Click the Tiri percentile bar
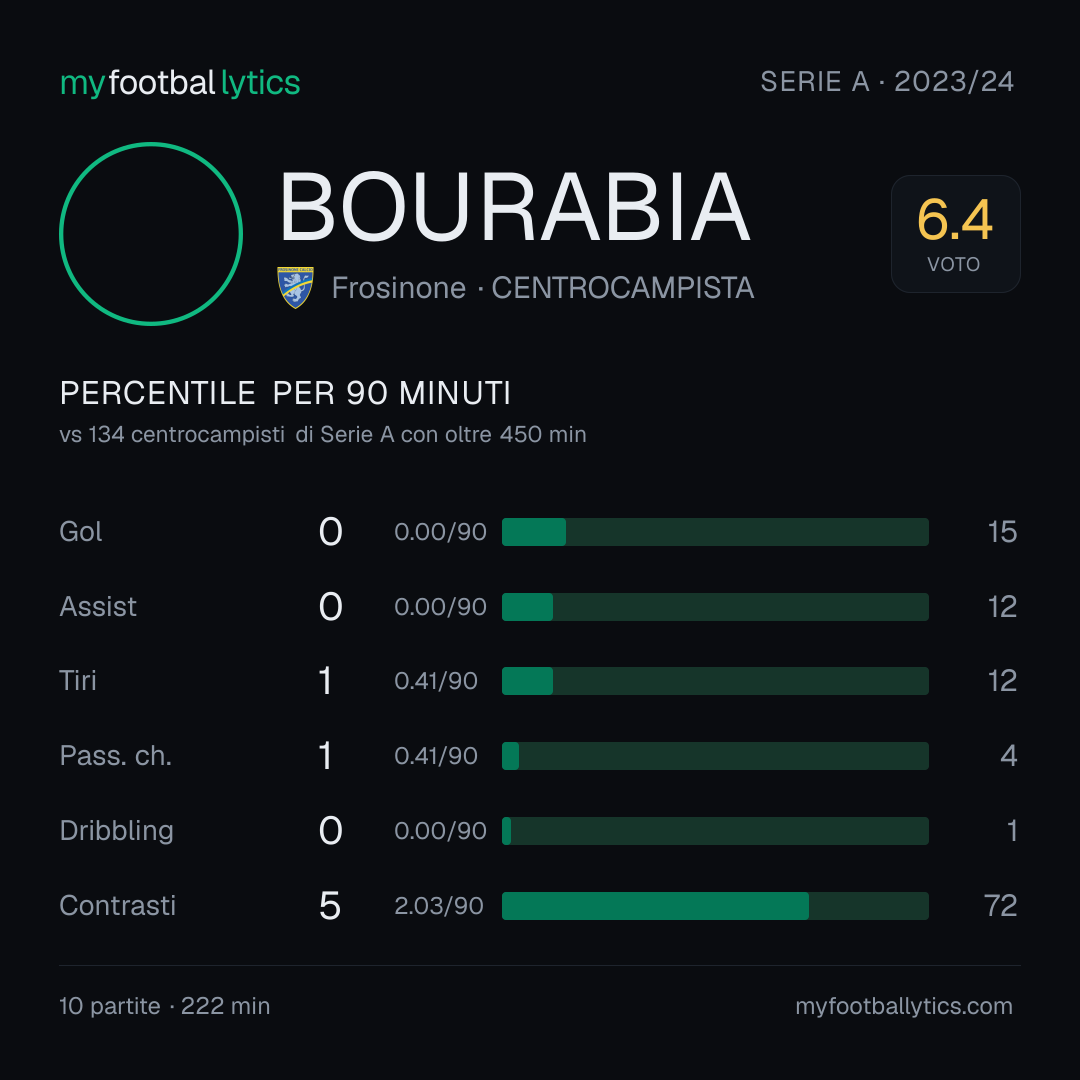Image resolution: width=1080 pixels, height=1080 pixels. click(x=715, y=681)
